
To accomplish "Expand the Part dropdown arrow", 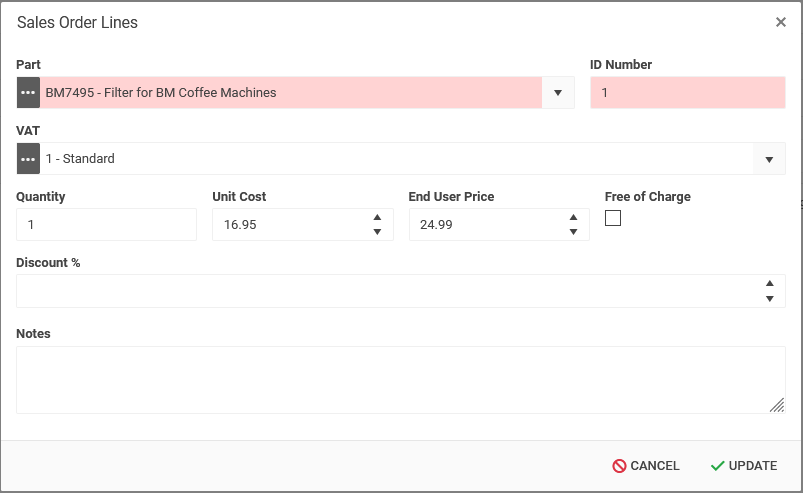I will [x=558, y=93].
